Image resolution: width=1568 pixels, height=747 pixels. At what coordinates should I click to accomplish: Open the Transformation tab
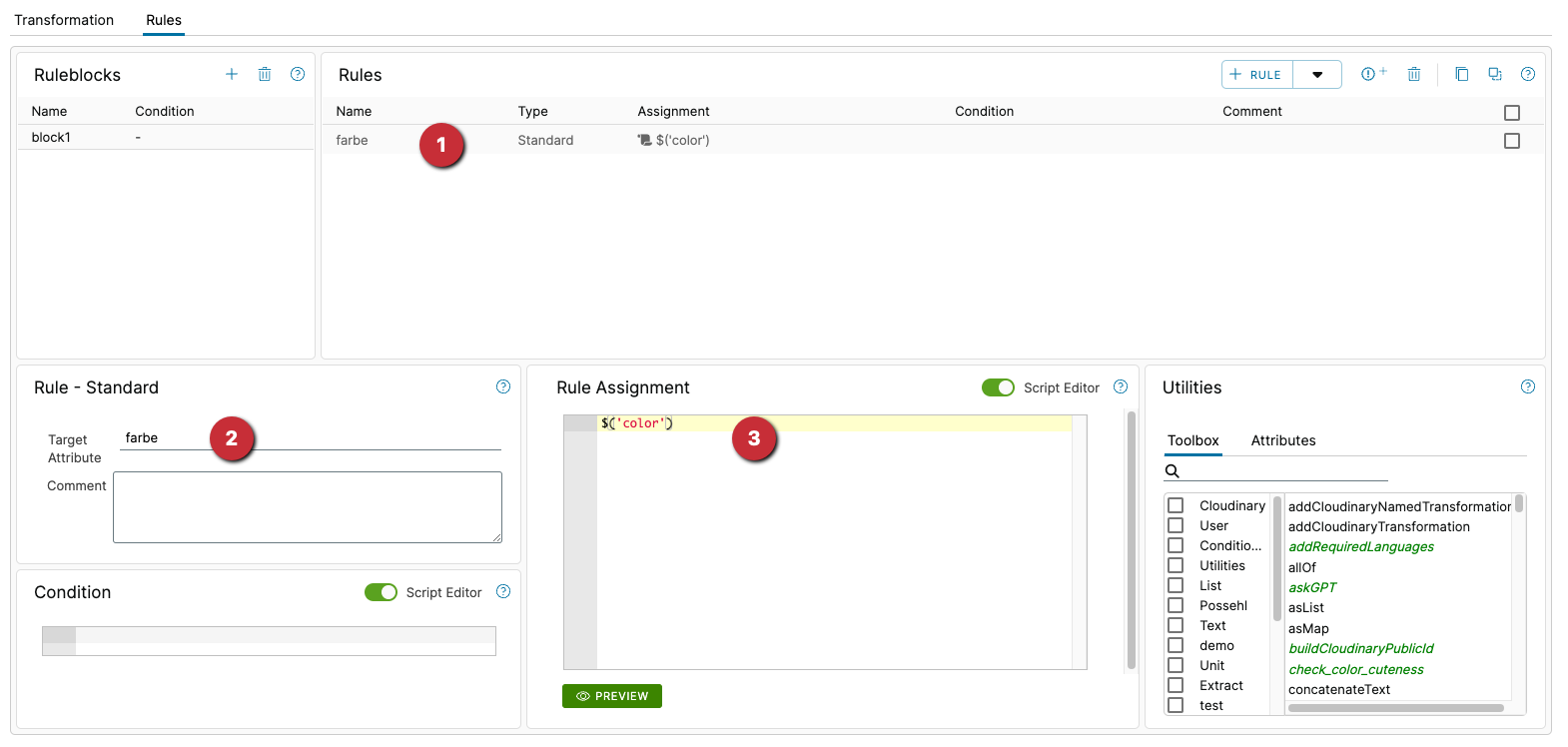(64, 20)
